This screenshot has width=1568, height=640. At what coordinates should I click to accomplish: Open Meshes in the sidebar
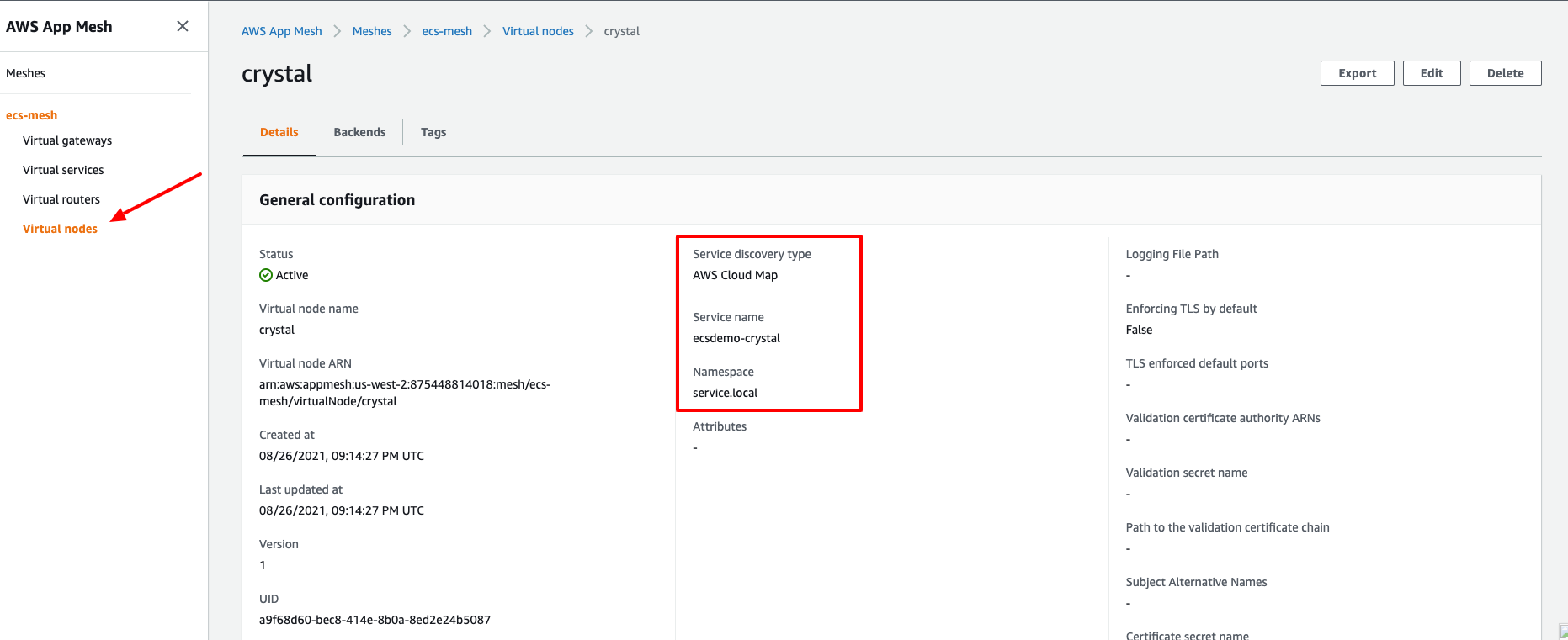pos(26,73)
